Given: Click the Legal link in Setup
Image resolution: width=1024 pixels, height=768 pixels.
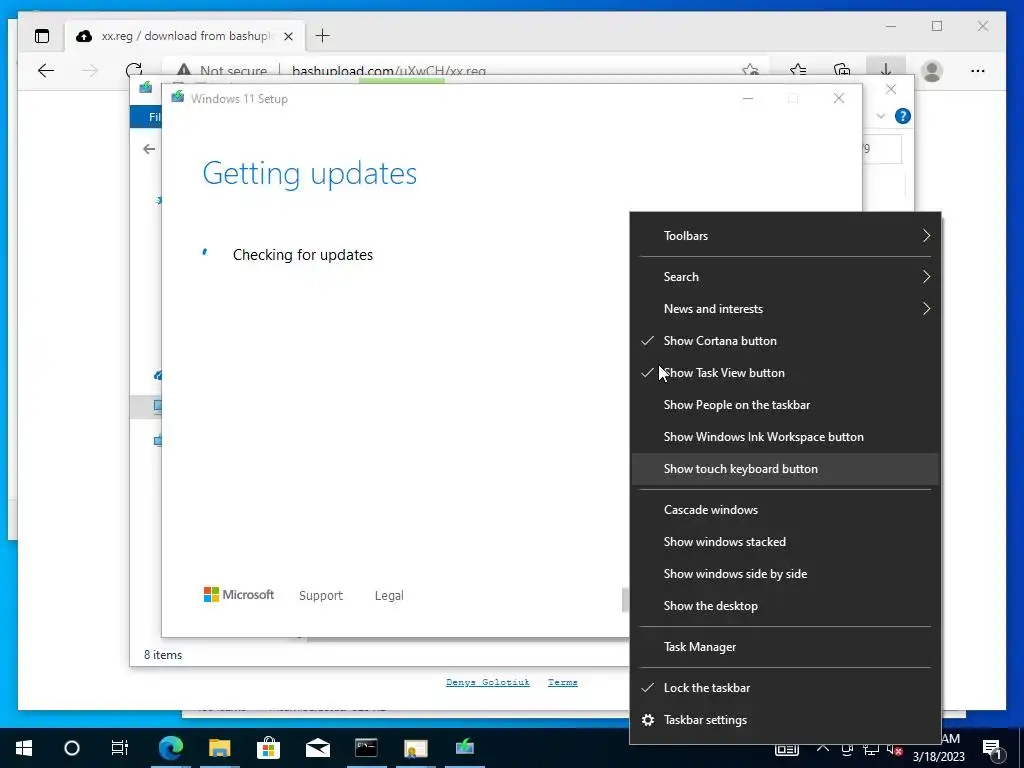Looking at the screenshot, I should [389, 596].
